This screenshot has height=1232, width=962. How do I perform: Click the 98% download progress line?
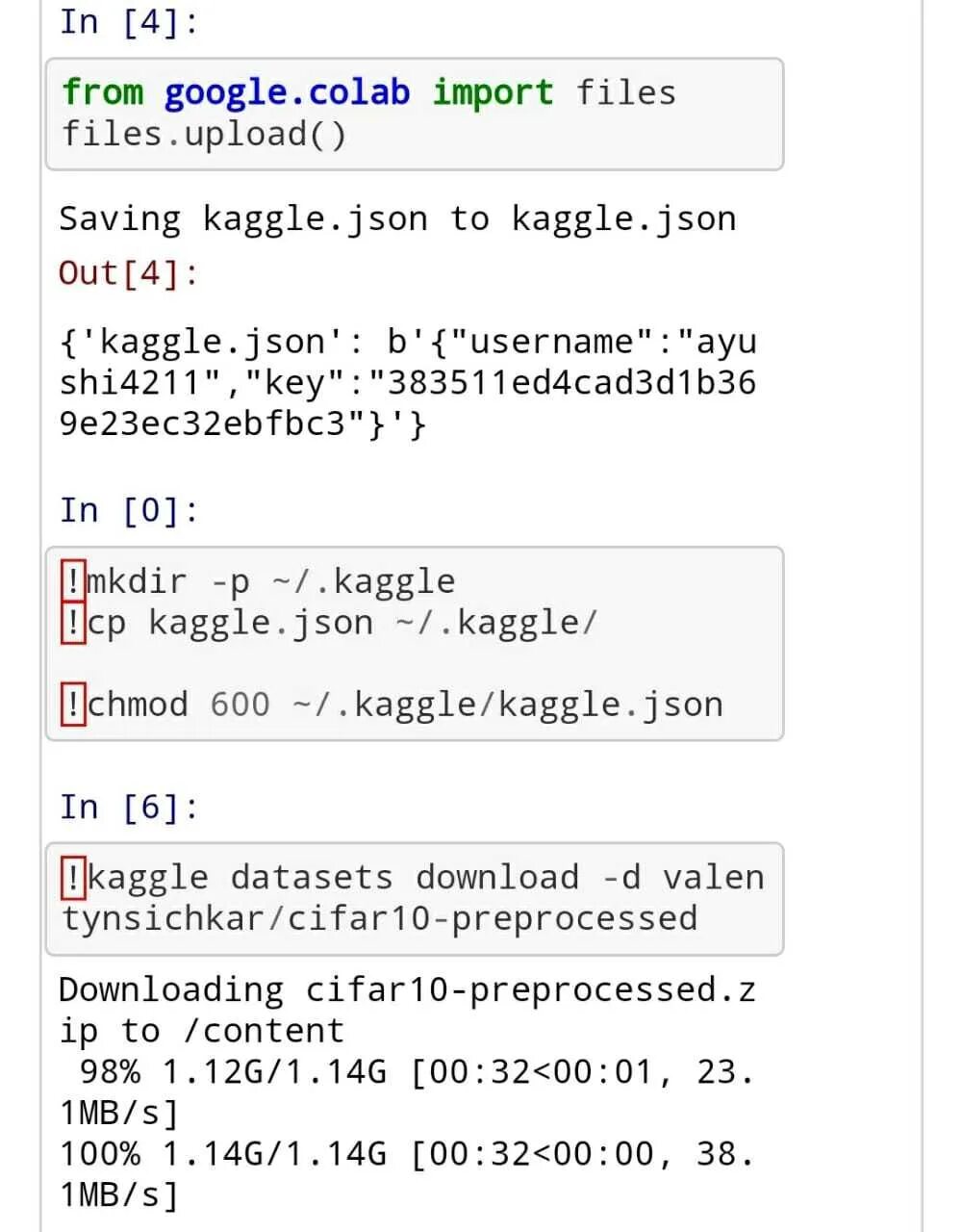point(404,1071)
